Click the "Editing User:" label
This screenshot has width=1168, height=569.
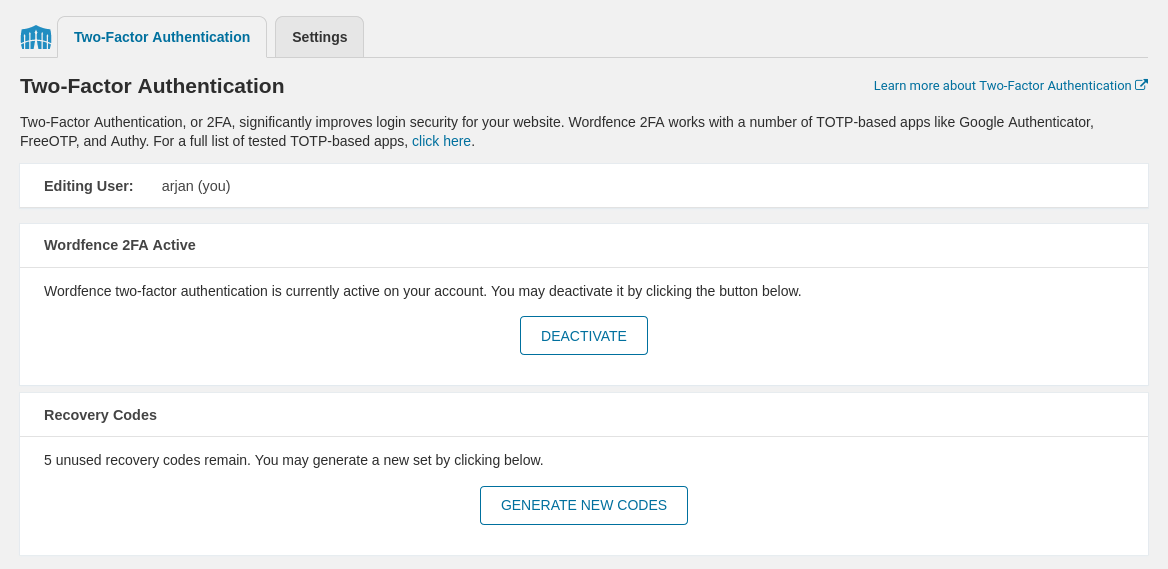(x=88, y=186)
